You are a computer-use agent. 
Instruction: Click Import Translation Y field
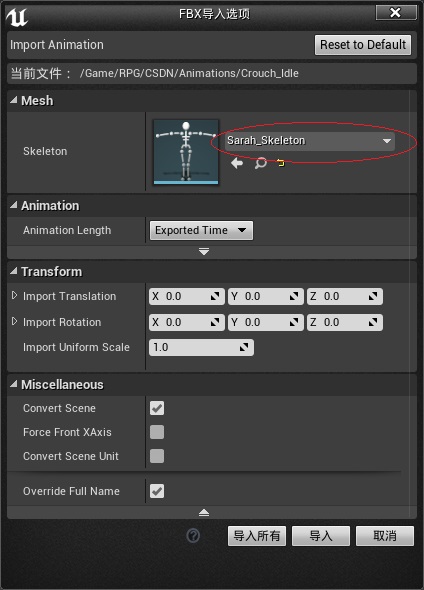tap(266, 297)
